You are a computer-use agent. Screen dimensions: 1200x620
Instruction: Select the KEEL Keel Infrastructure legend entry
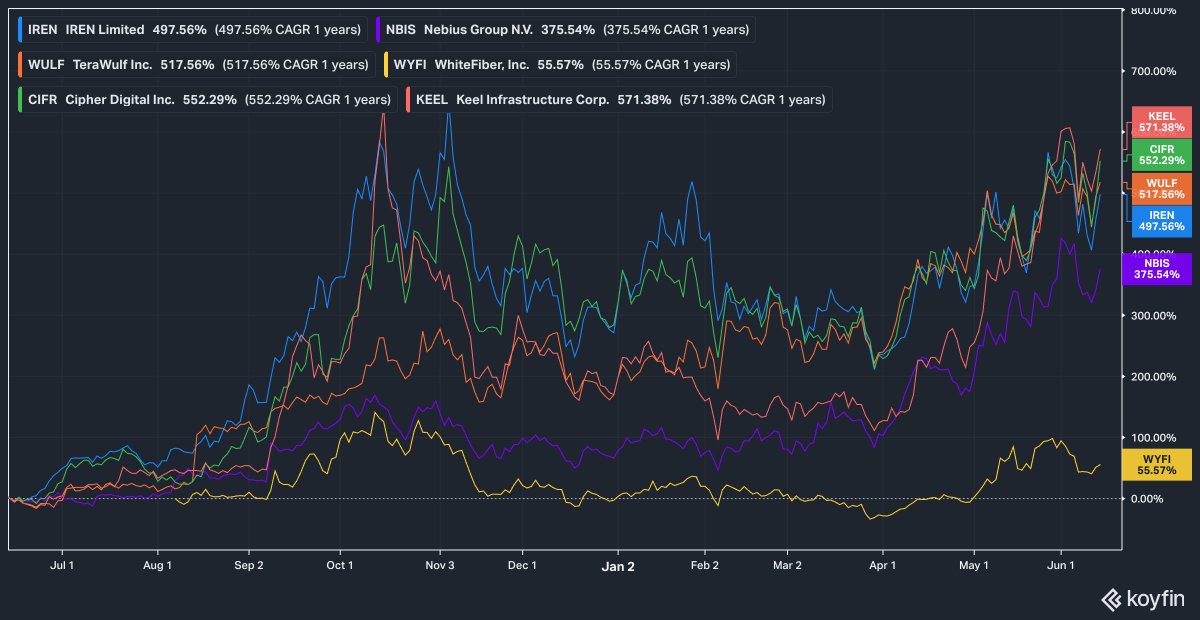[x=618, y=99]
